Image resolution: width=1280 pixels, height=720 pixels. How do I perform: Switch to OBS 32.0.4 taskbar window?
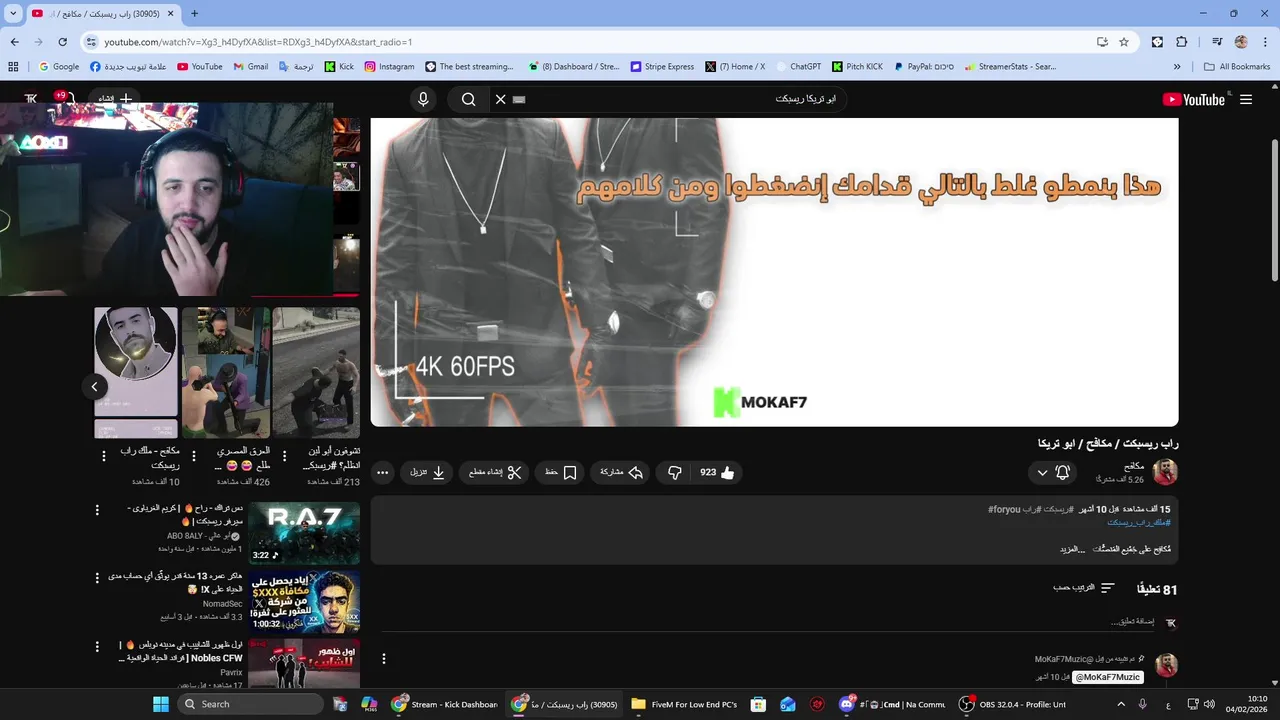[x=1012, y=704]
